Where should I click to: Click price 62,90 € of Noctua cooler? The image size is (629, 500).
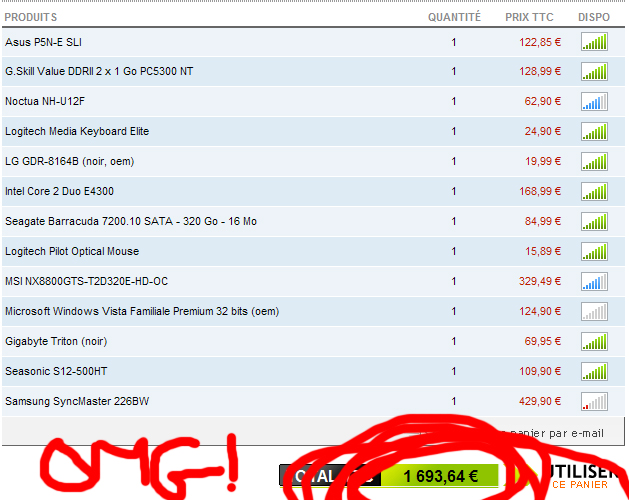[543, 101]
